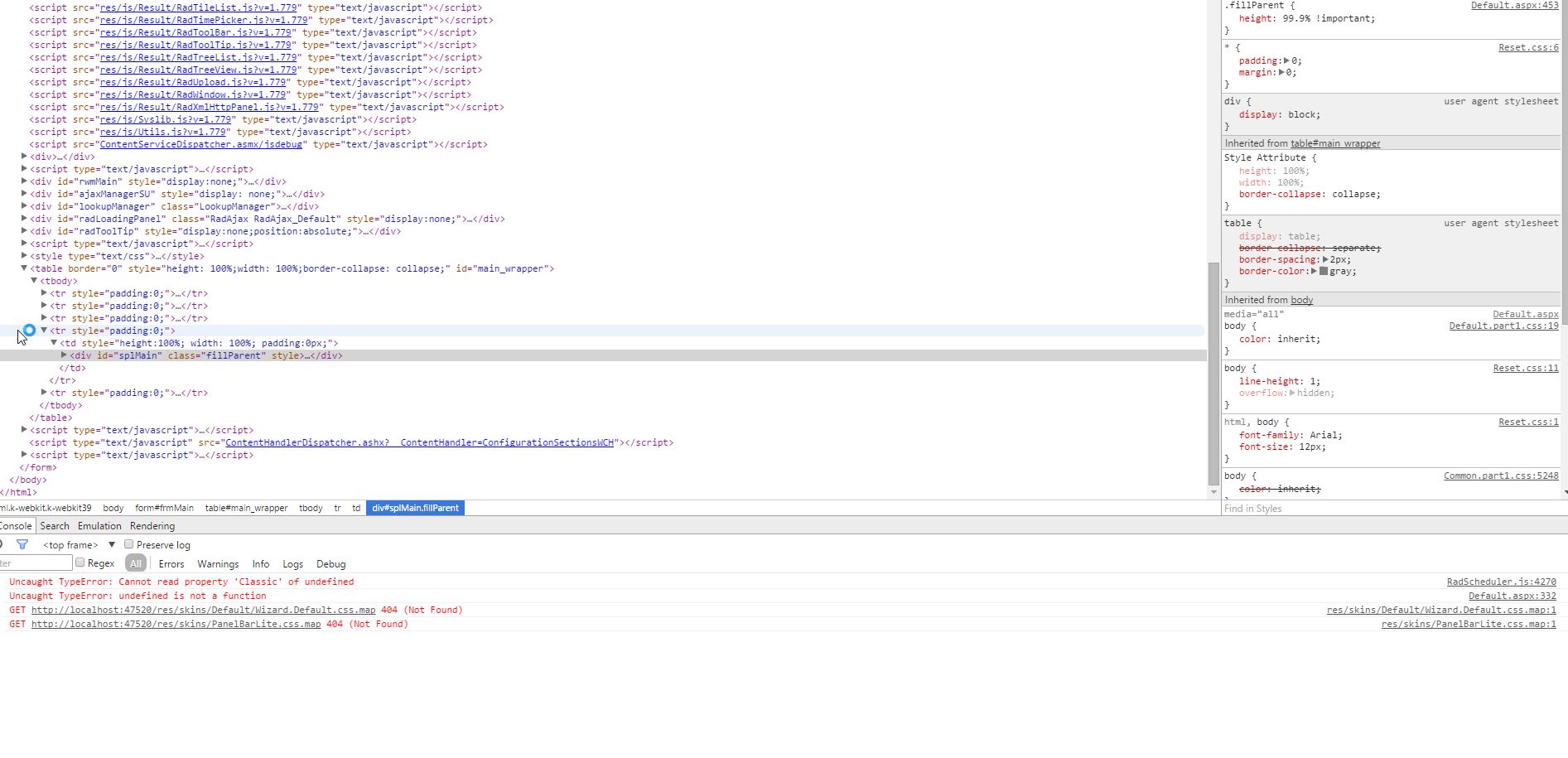The height and width of the screenshot is (758, 1568).
Task: Open the Utils.js script link
Action: tap(162, 132)
